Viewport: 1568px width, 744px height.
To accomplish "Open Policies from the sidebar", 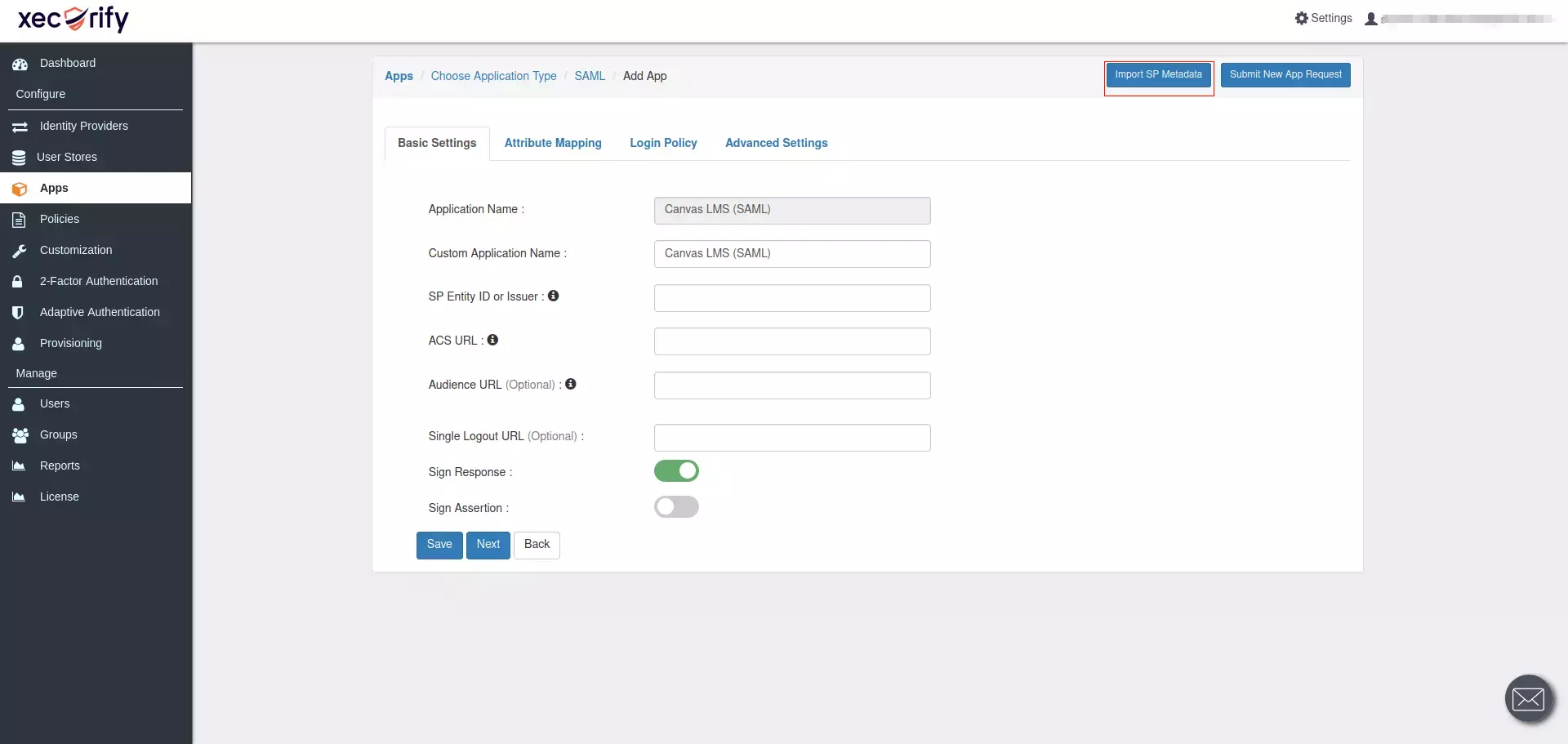I will [60, 219].
